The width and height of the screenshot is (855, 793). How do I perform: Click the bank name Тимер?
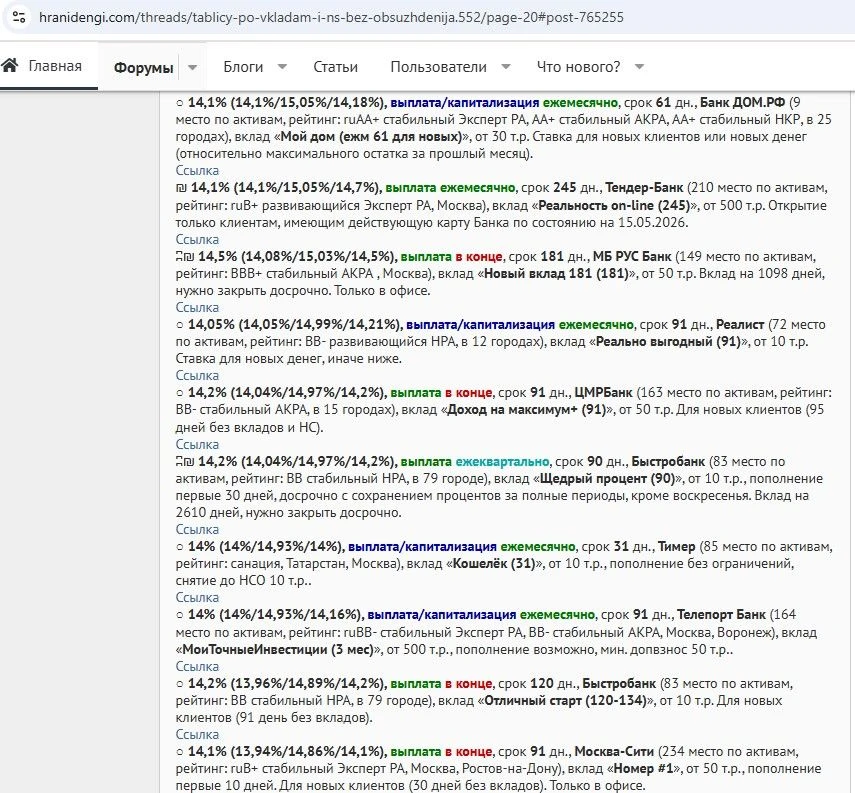tap(677, 546)
